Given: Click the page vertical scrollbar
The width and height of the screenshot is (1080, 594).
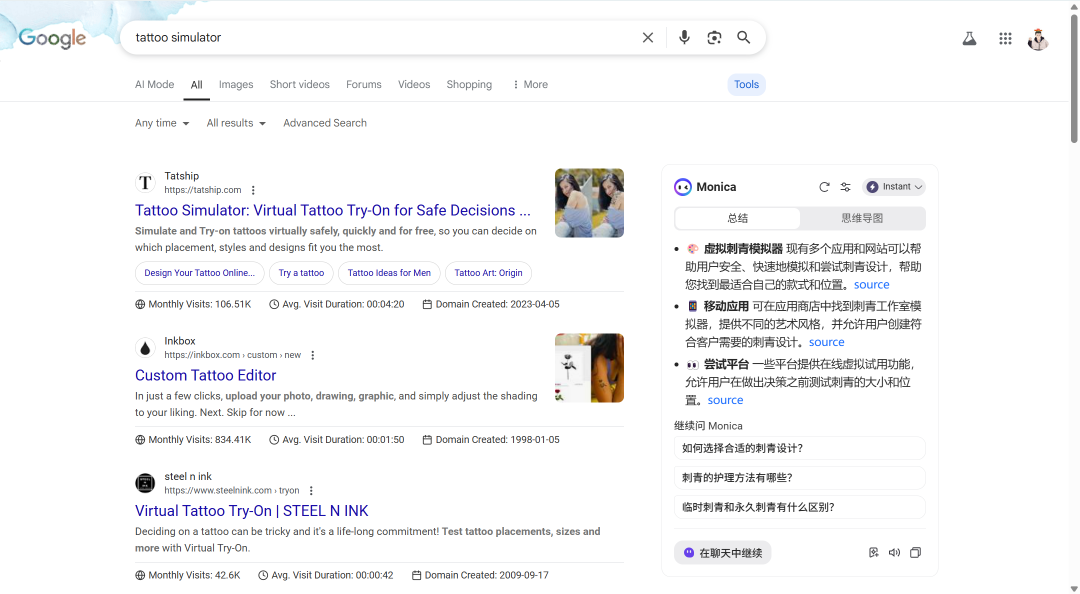Looking at the screenshot, I should (x=1074, y=79).
